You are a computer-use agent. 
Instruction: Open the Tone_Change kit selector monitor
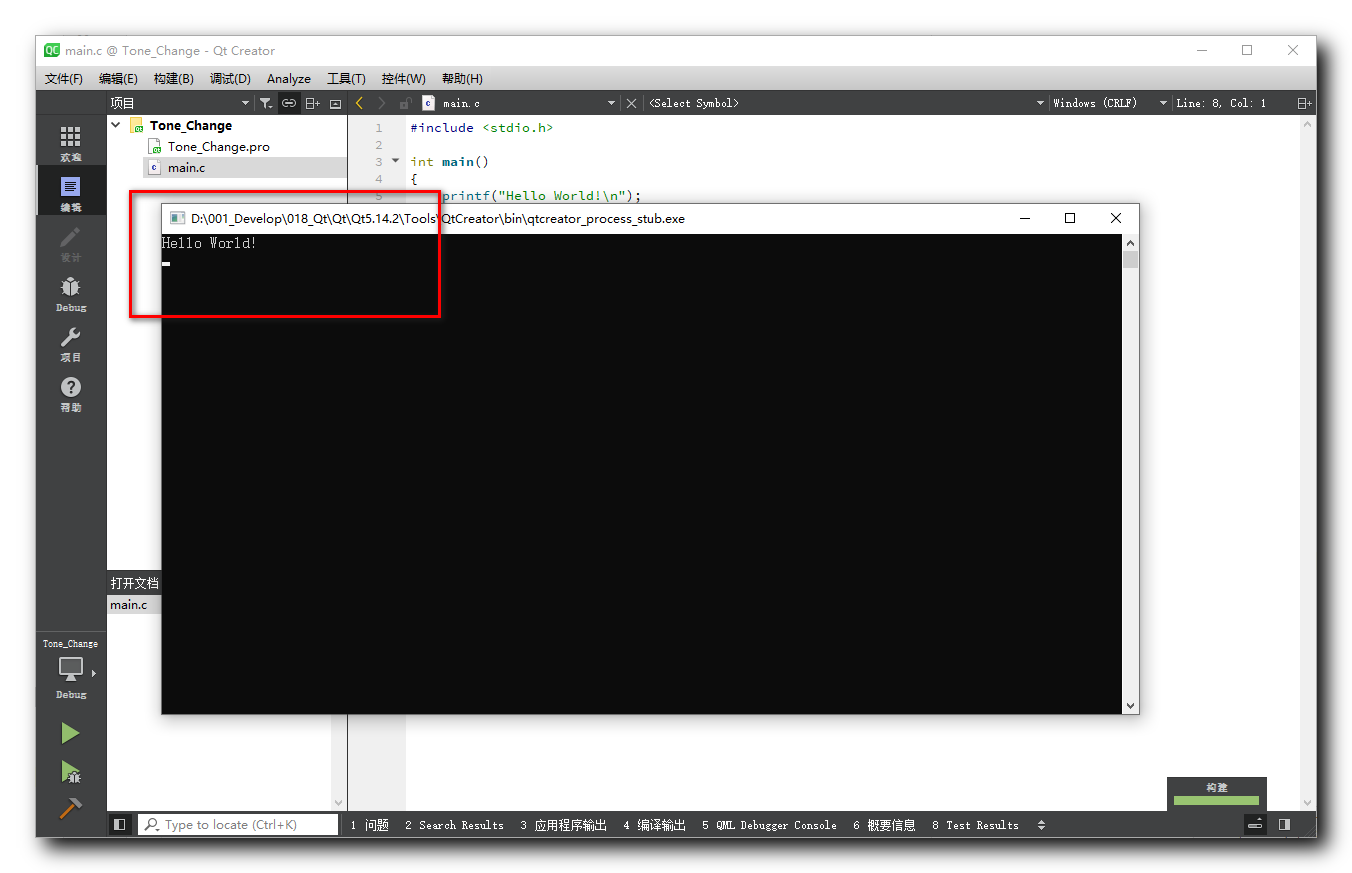point(71,669)
